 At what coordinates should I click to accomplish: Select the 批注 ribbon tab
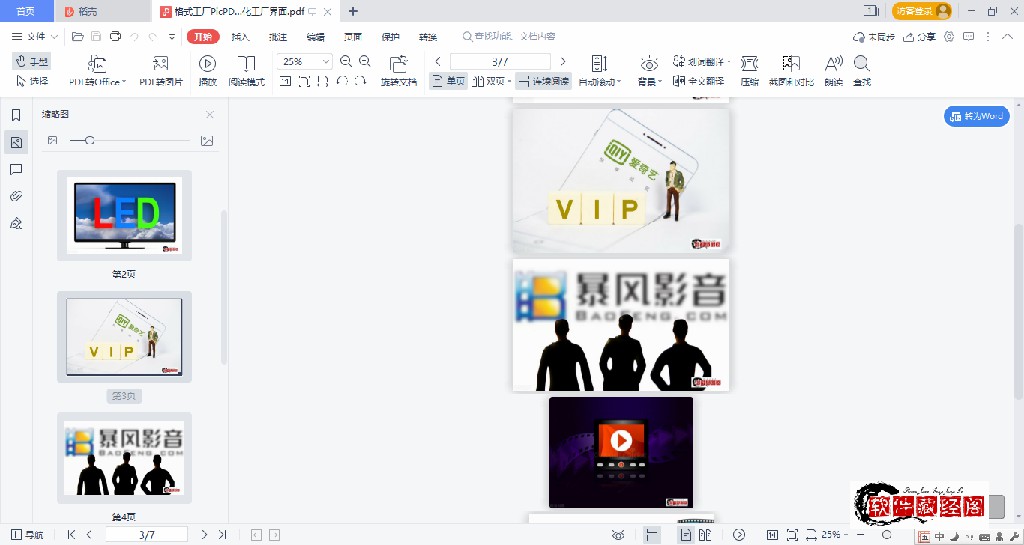coord(278,37)
